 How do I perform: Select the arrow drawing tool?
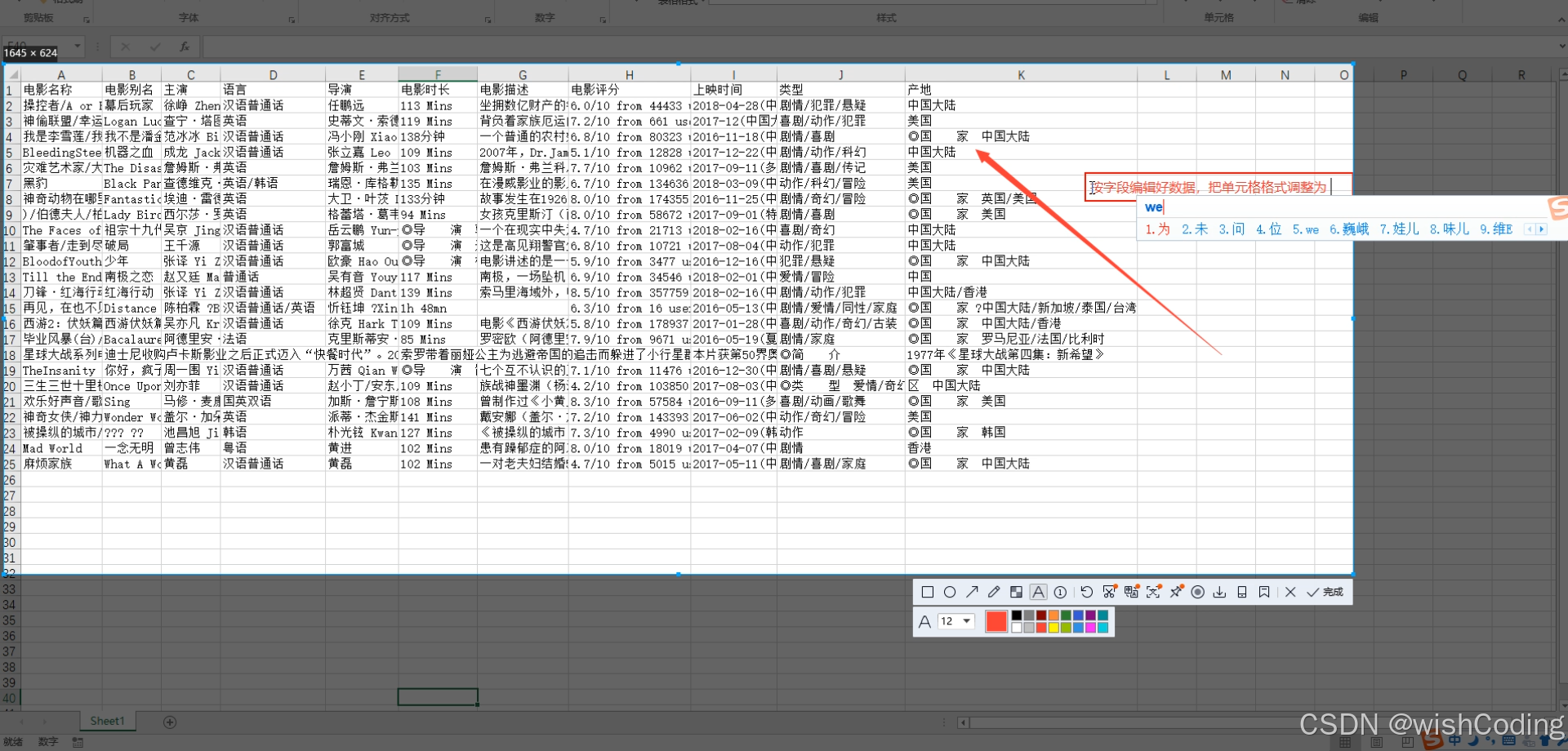point(972,592)
